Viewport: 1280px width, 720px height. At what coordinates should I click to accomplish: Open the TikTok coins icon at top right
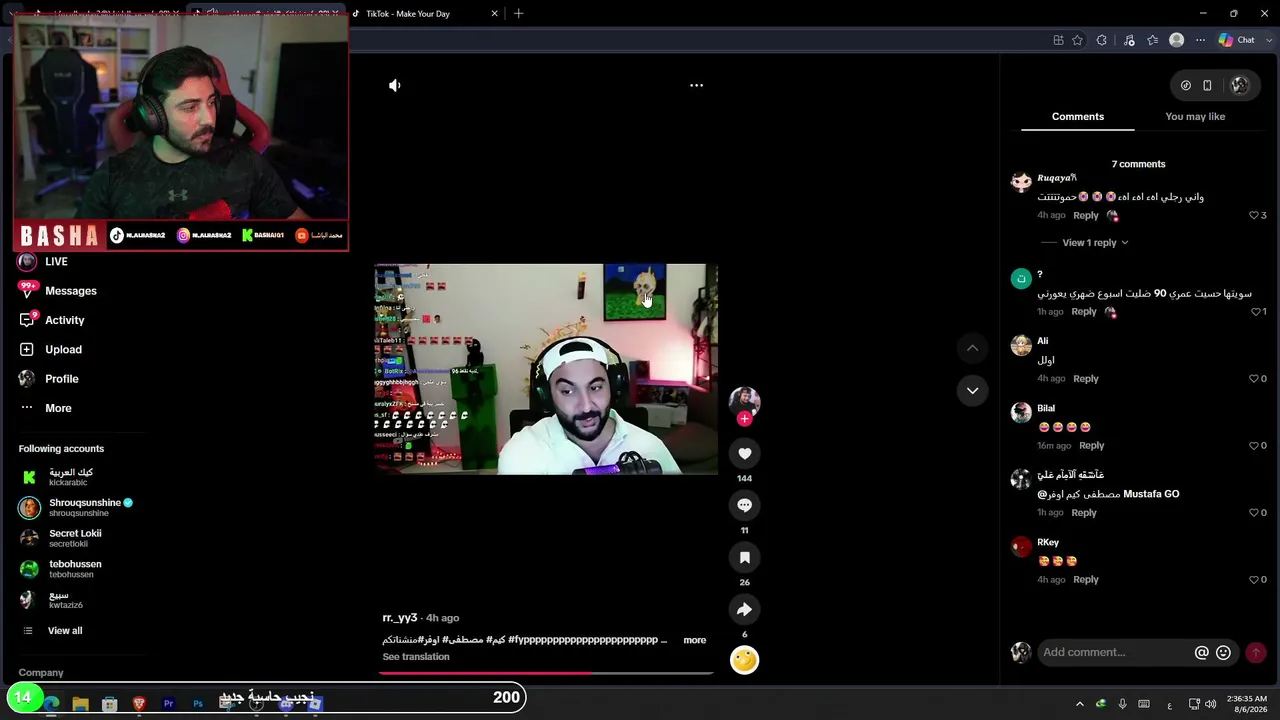tap(1186, 86)
